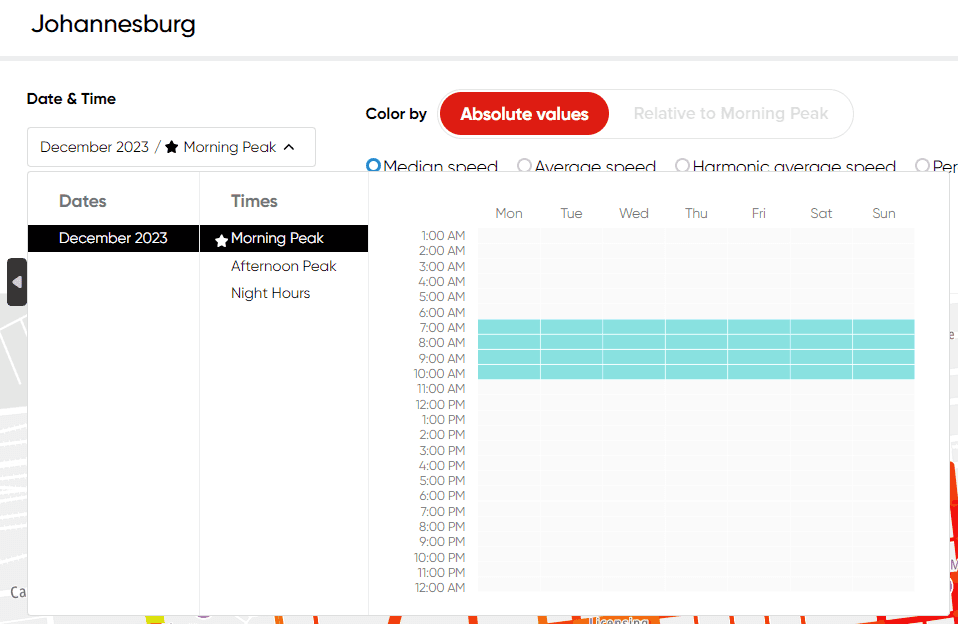The image size is (958, 624).
Task: Click the star icon beside Morning Peak
Action: pyautogui.click(x=221, y=240)
